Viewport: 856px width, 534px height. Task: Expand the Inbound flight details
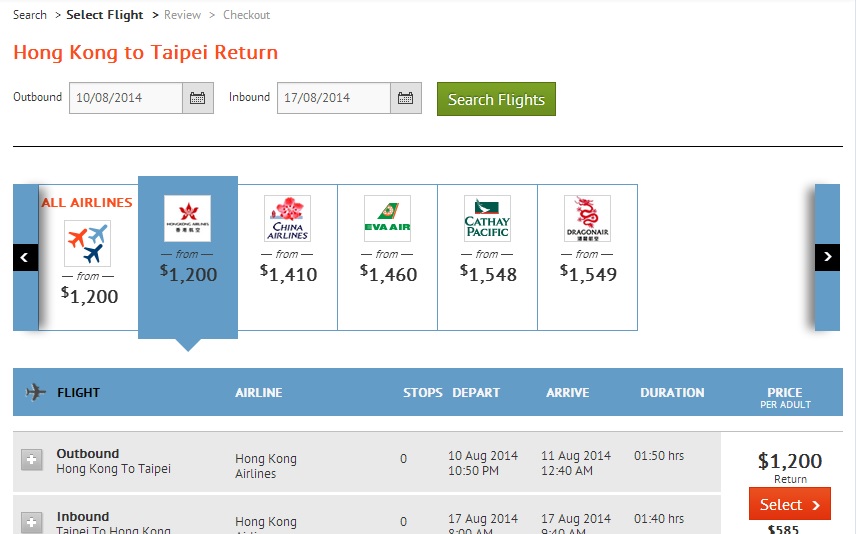pyautogui.click(x=32, y=522)
